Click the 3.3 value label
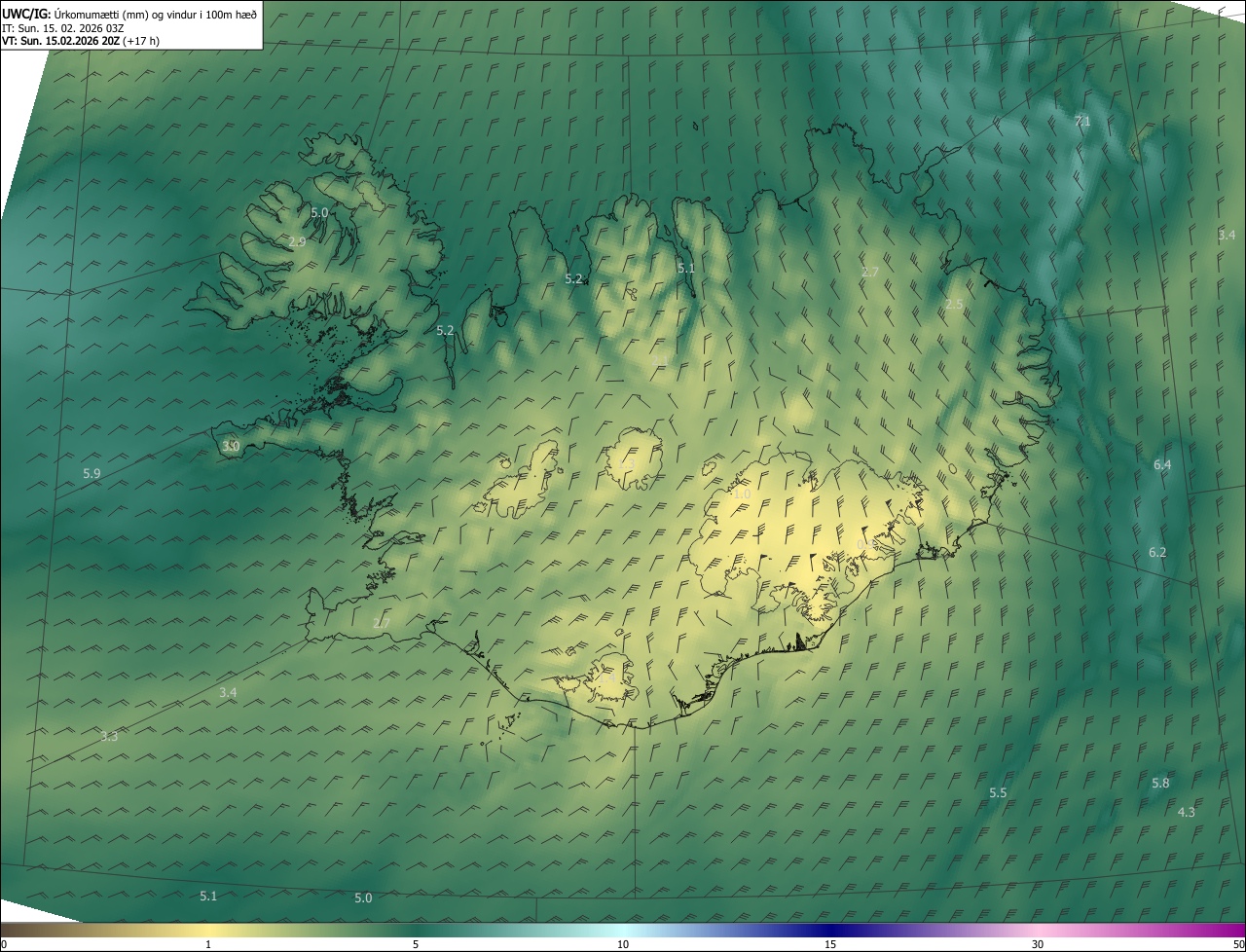Screen dimensions: 1246x952 [x=109, y=737]
